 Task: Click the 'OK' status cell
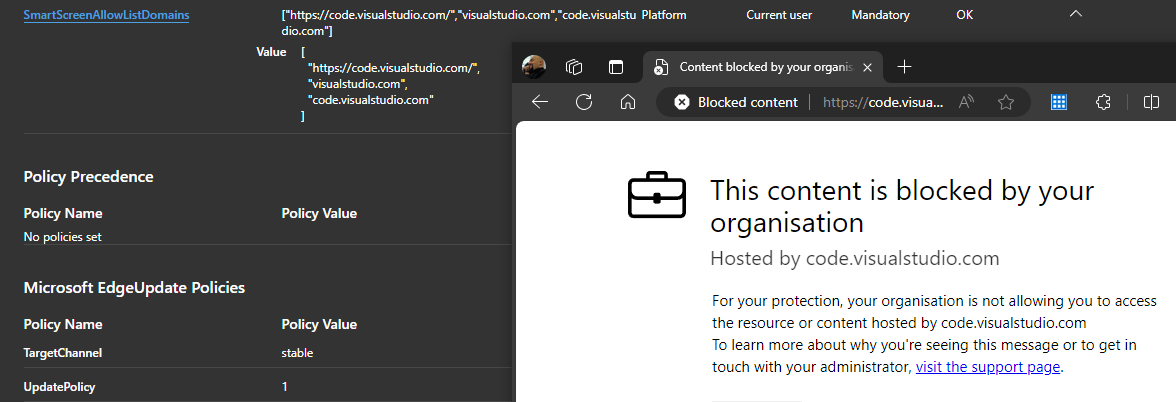964,15
